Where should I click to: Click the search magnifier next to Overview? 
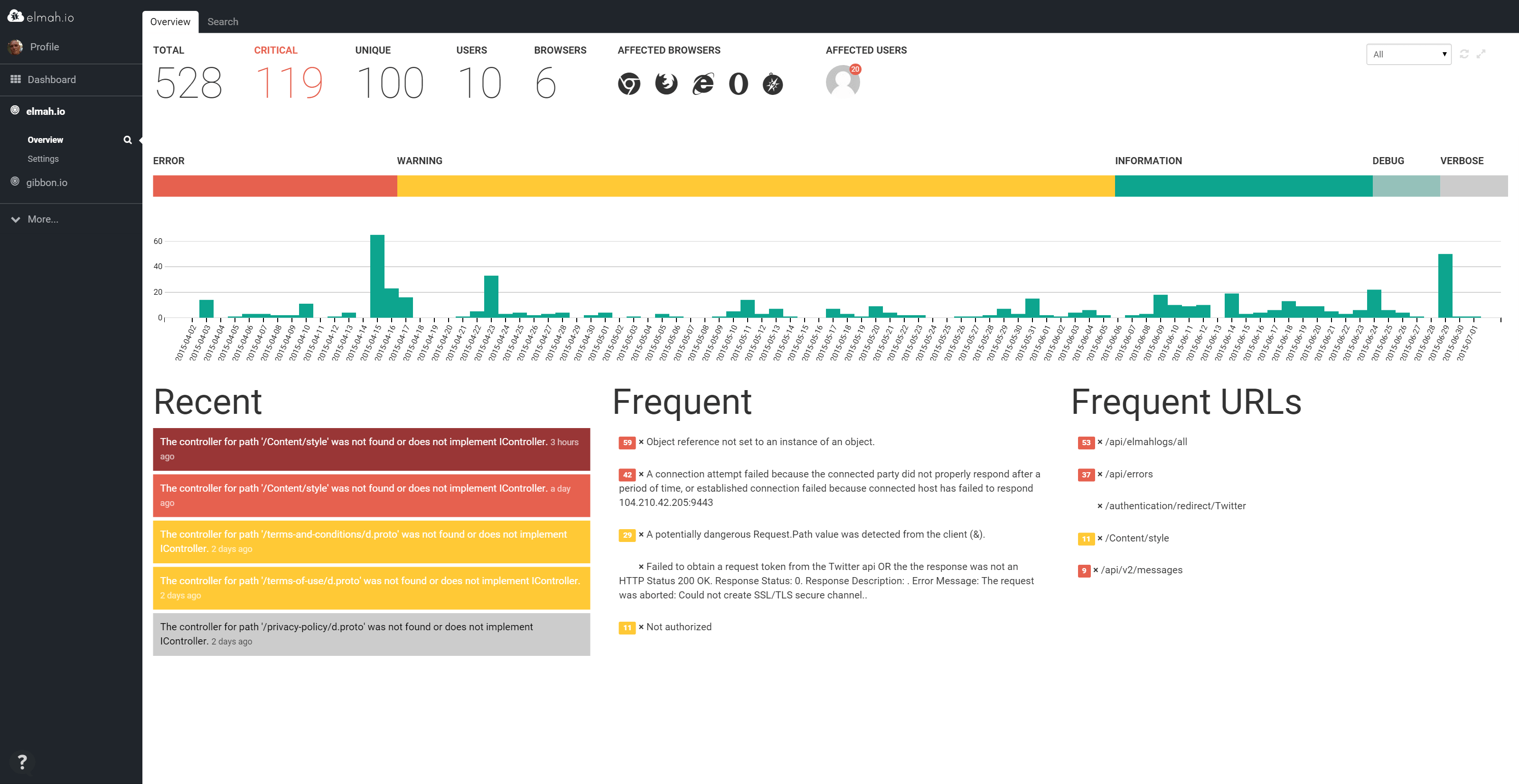(x=127, y=140)
